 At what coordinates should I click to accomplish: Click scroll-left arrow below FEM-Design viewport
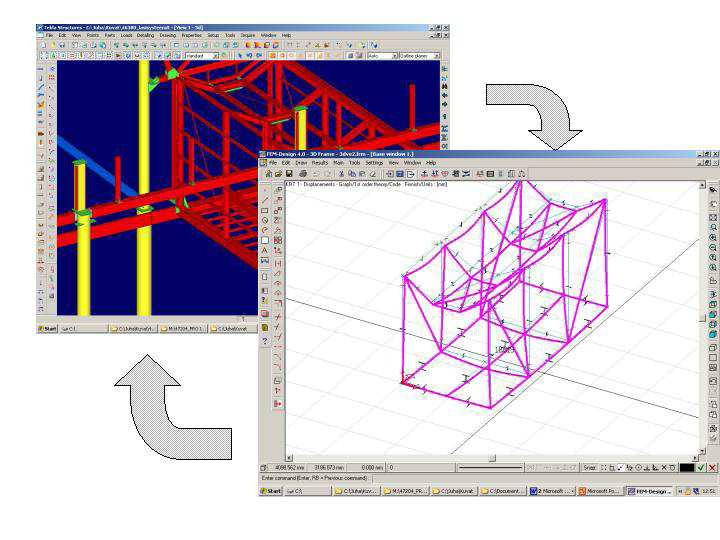click(x=289, y=458)
